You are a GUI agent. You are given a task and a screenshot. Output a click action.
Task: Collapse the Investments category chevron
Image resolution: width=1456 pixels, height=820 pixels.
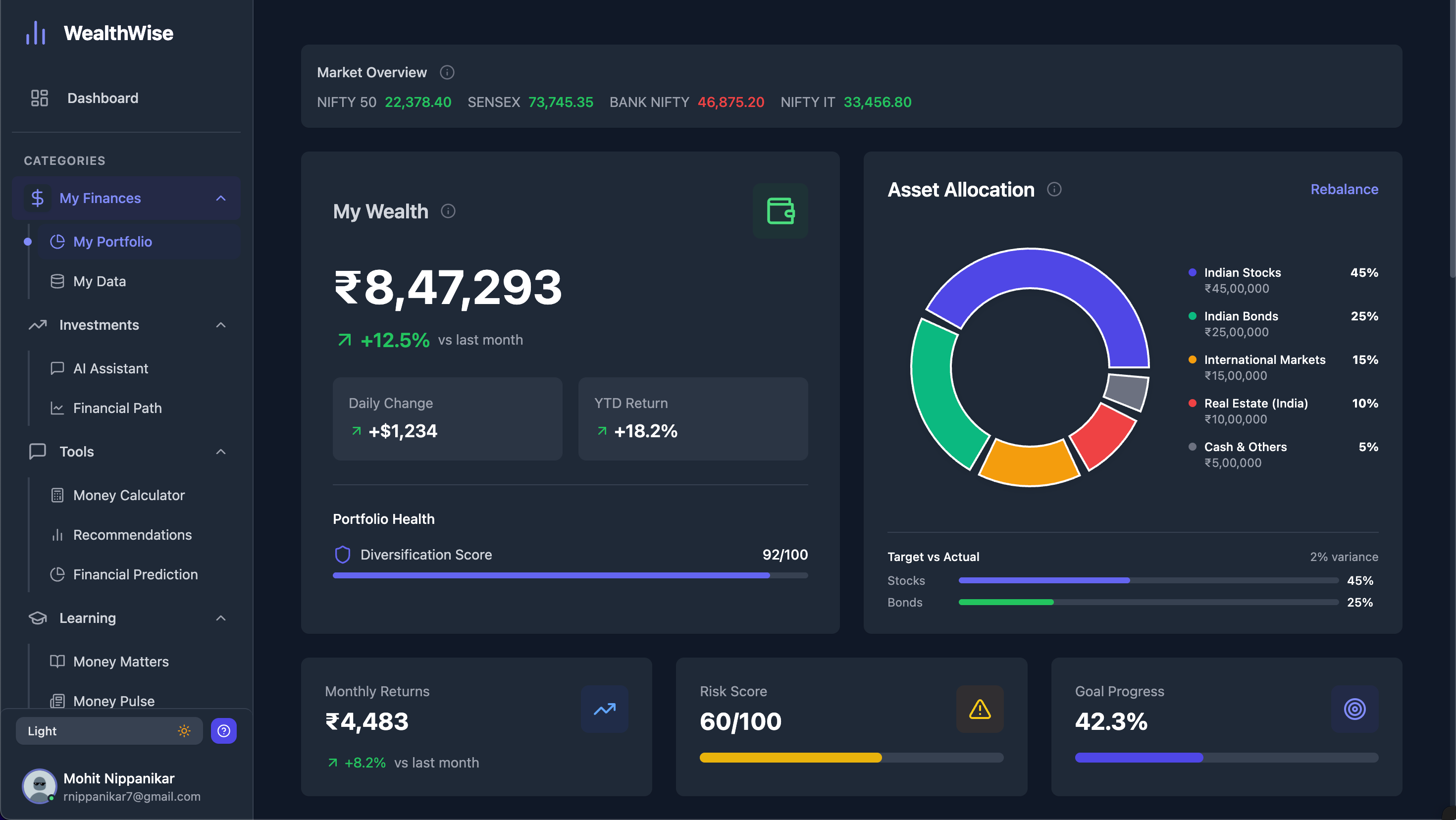pyautogui.click(x=220, y=325)
